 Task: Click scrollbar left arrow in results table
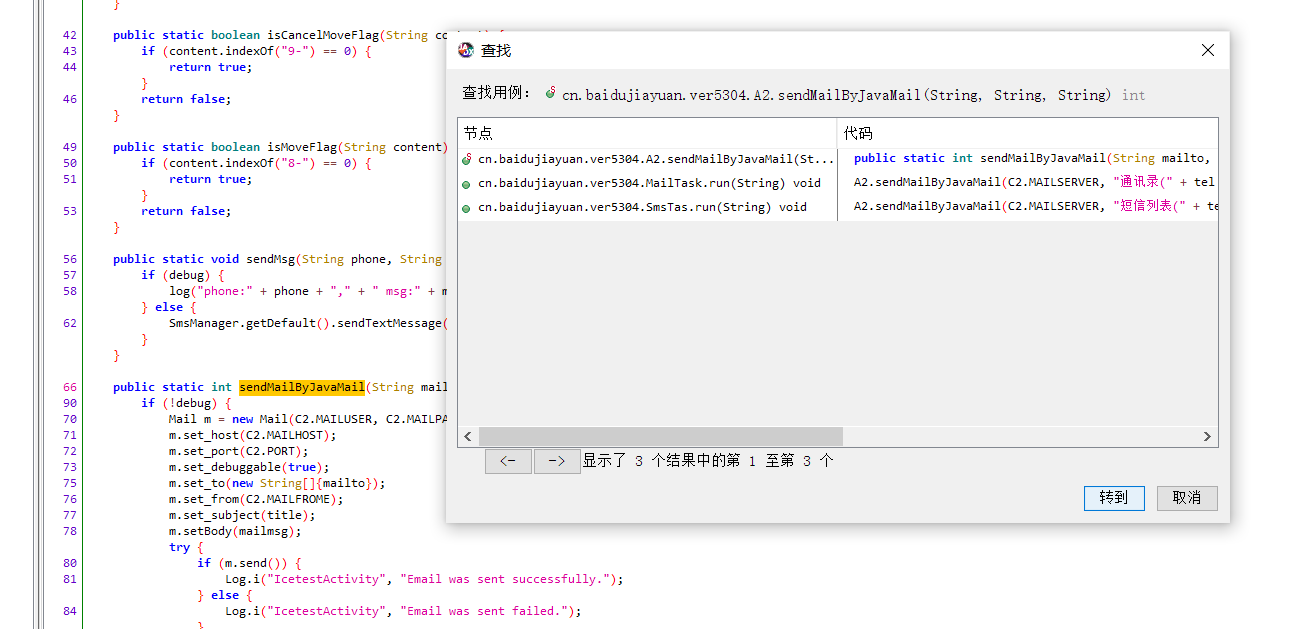point(468,437)
